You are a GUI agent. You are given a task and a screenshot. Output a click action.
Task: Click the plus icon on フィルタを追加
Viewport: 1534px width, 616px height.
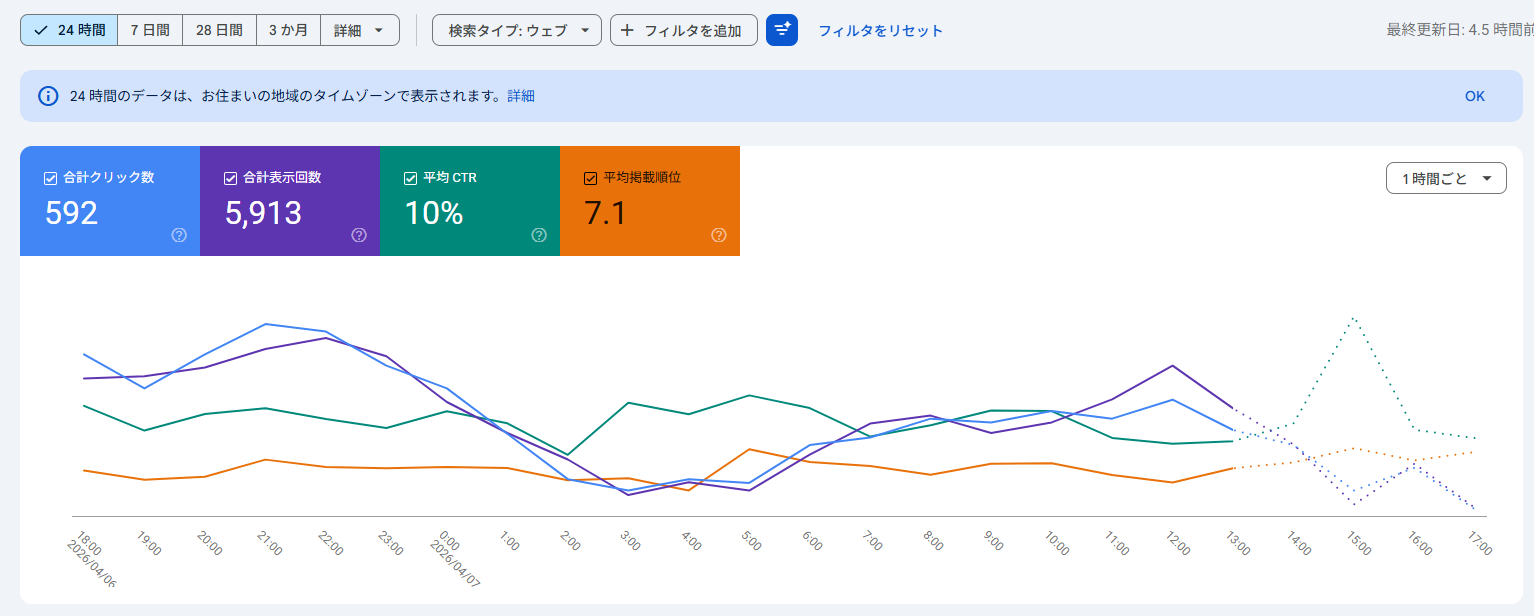[628, 30]
